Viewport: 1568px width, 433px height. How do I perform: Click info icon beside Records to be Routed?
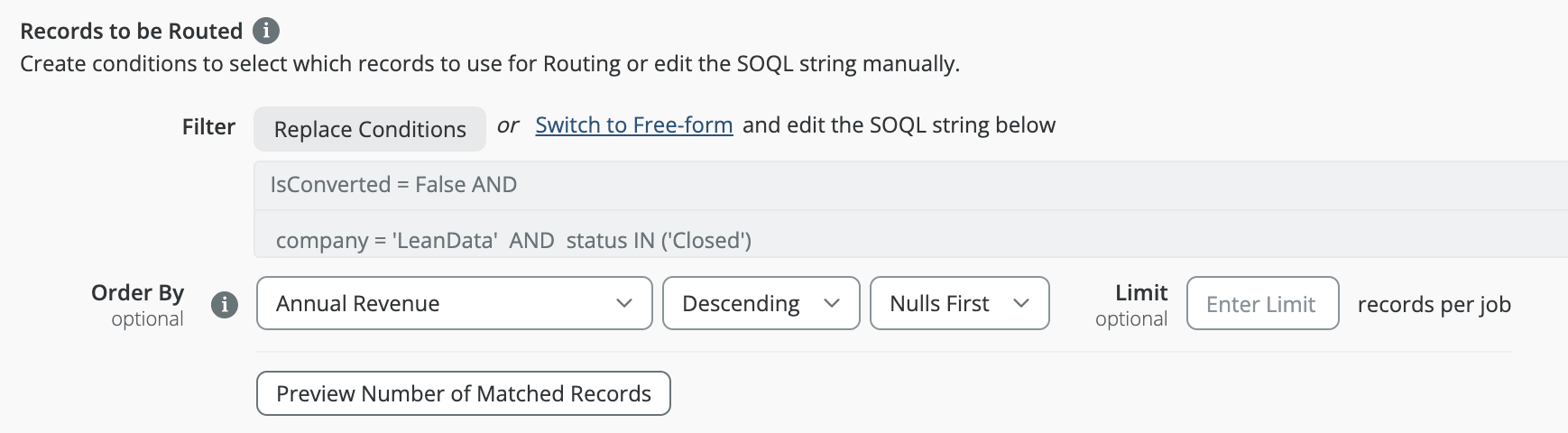coord(265,31)
